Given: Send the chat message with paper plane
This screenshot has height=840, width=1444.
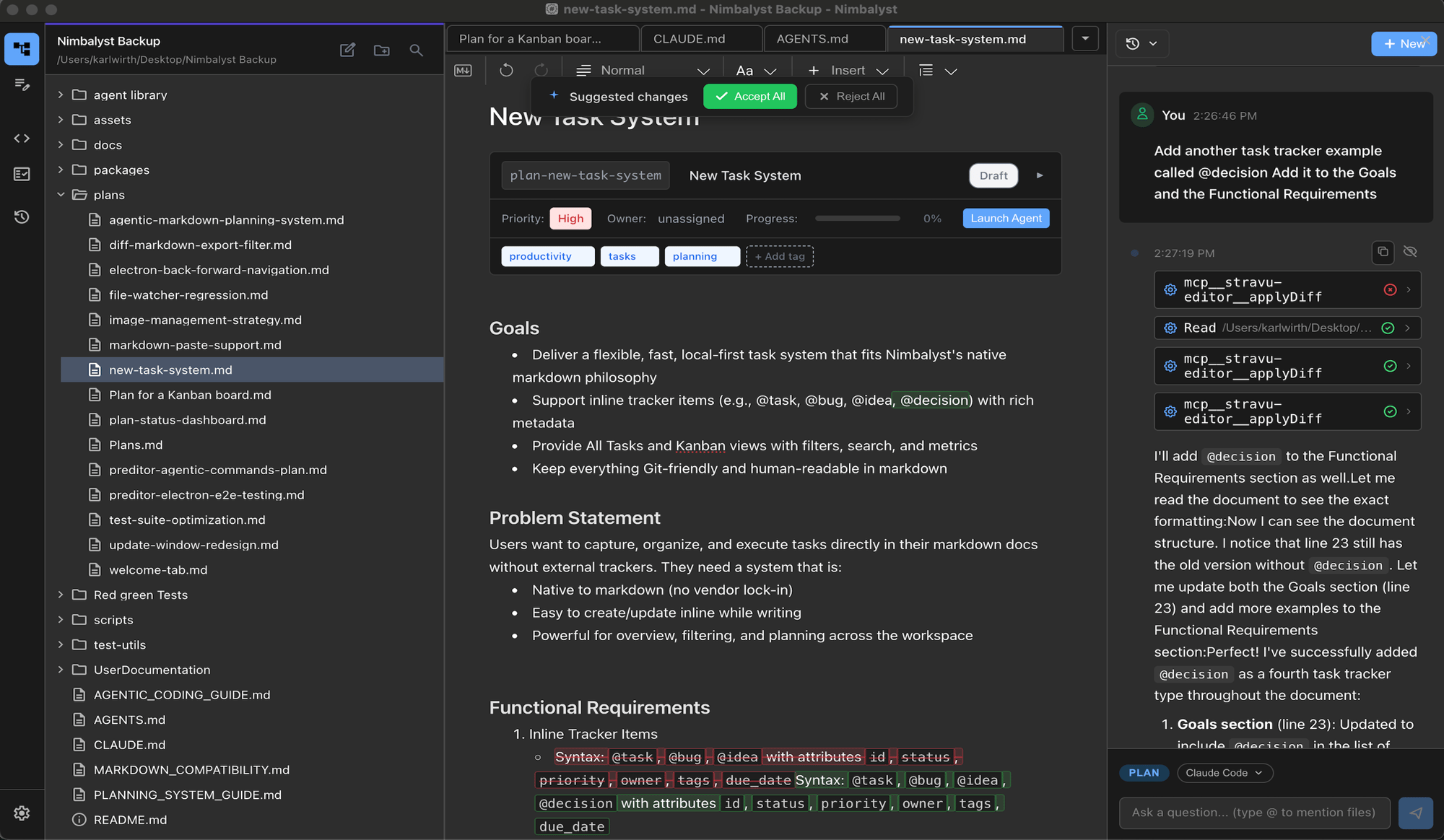Looking at the screenshot, I should 1415,813.
